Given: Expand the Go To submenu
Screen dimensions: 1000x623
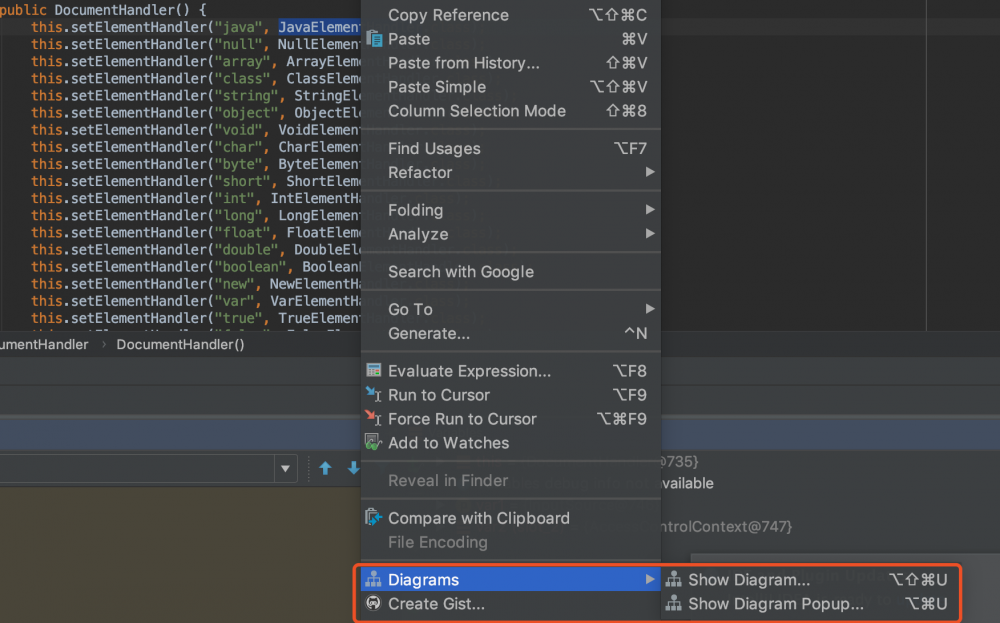Looking at the screenshot, I should coord(410,309).
